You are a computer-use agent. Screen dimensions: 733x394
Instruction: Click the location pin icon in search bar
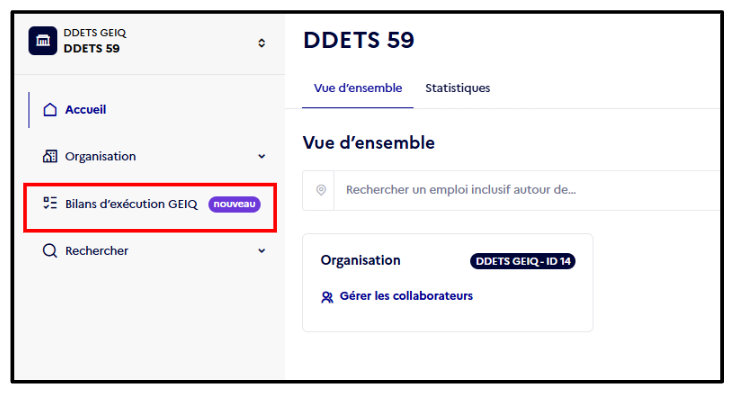[x=321, y=190]
